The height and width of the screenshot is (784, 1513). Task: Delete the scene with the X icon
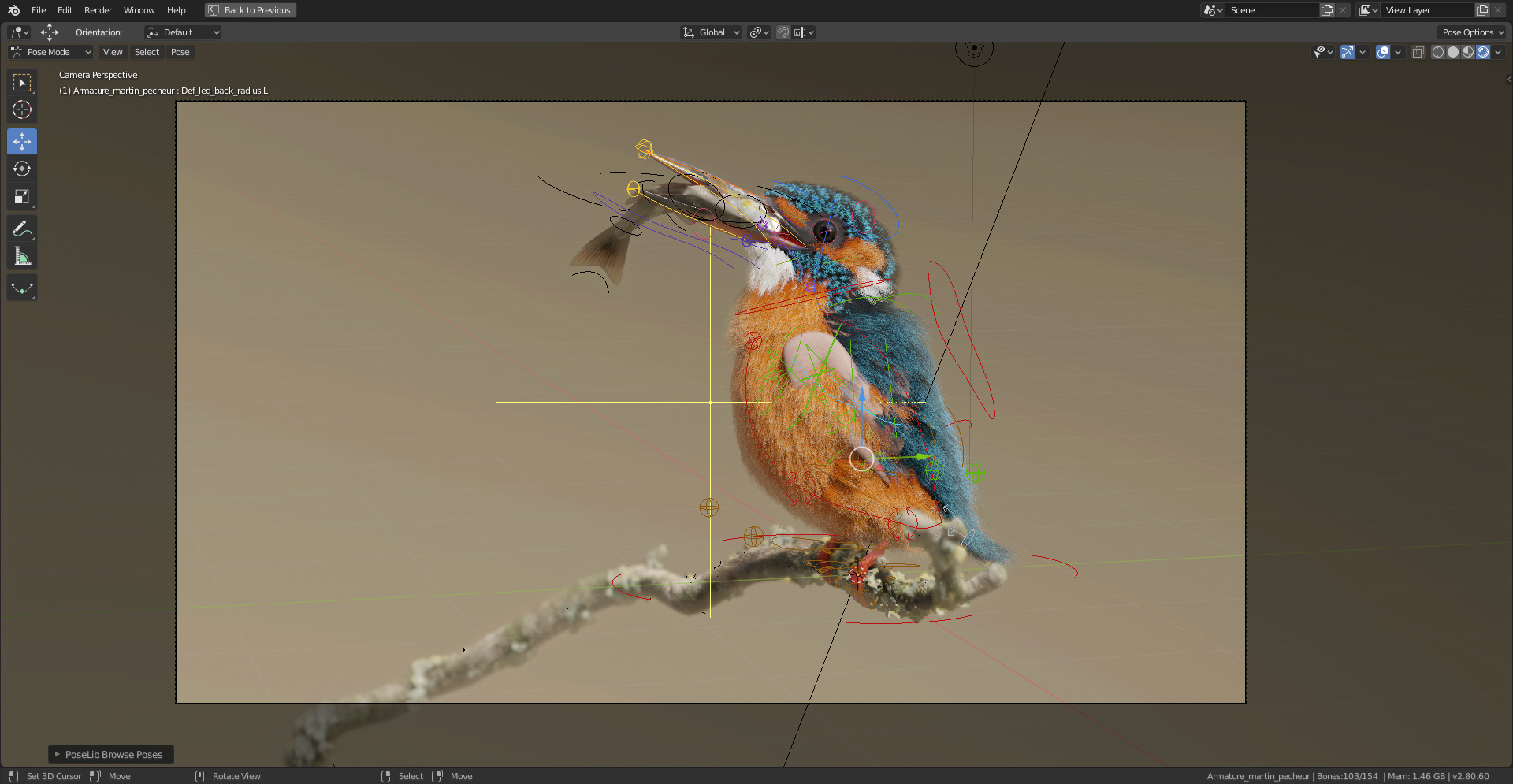(x=1343, y=10)
